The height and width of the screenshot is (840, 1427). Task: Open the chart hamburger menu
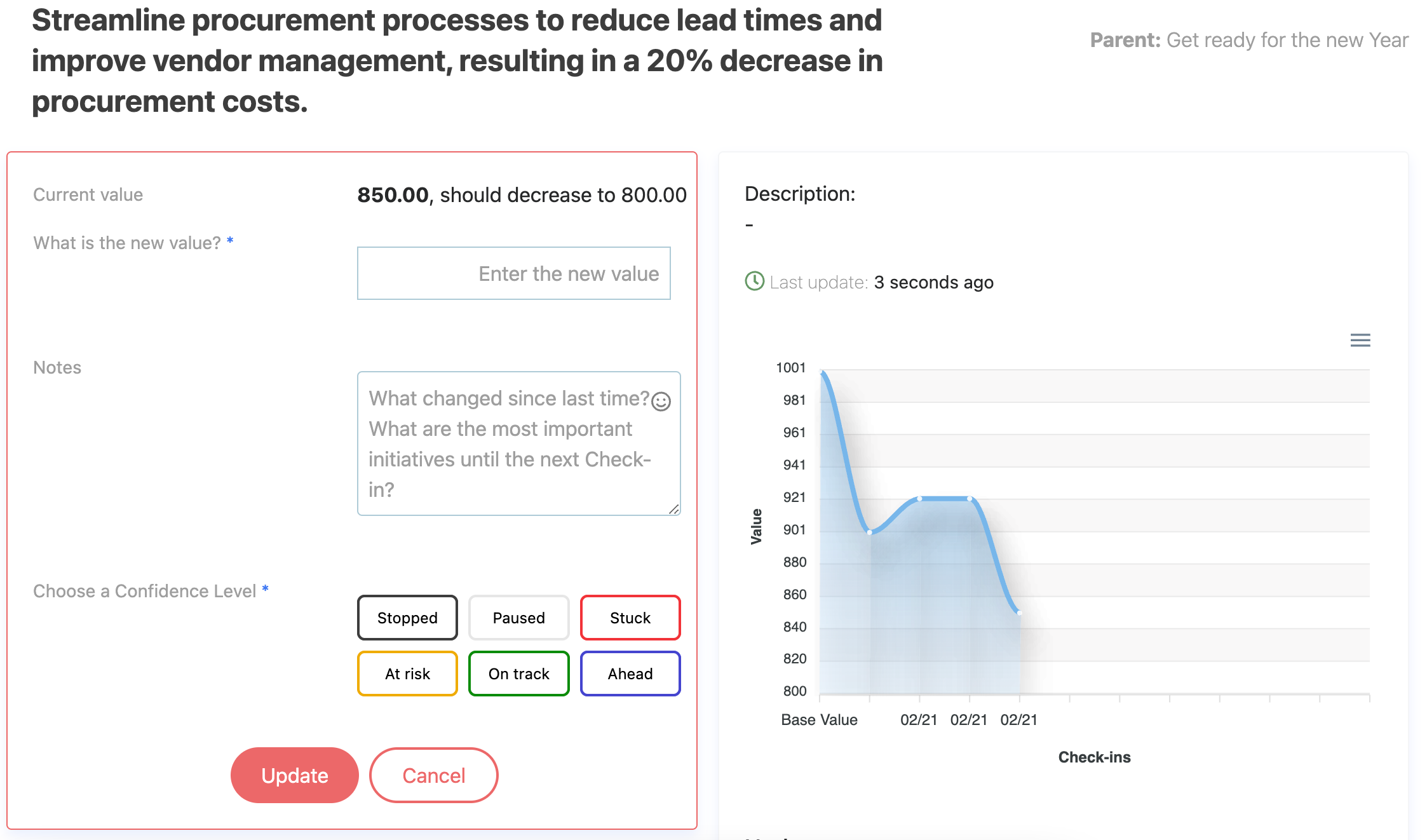point(1360,341)
